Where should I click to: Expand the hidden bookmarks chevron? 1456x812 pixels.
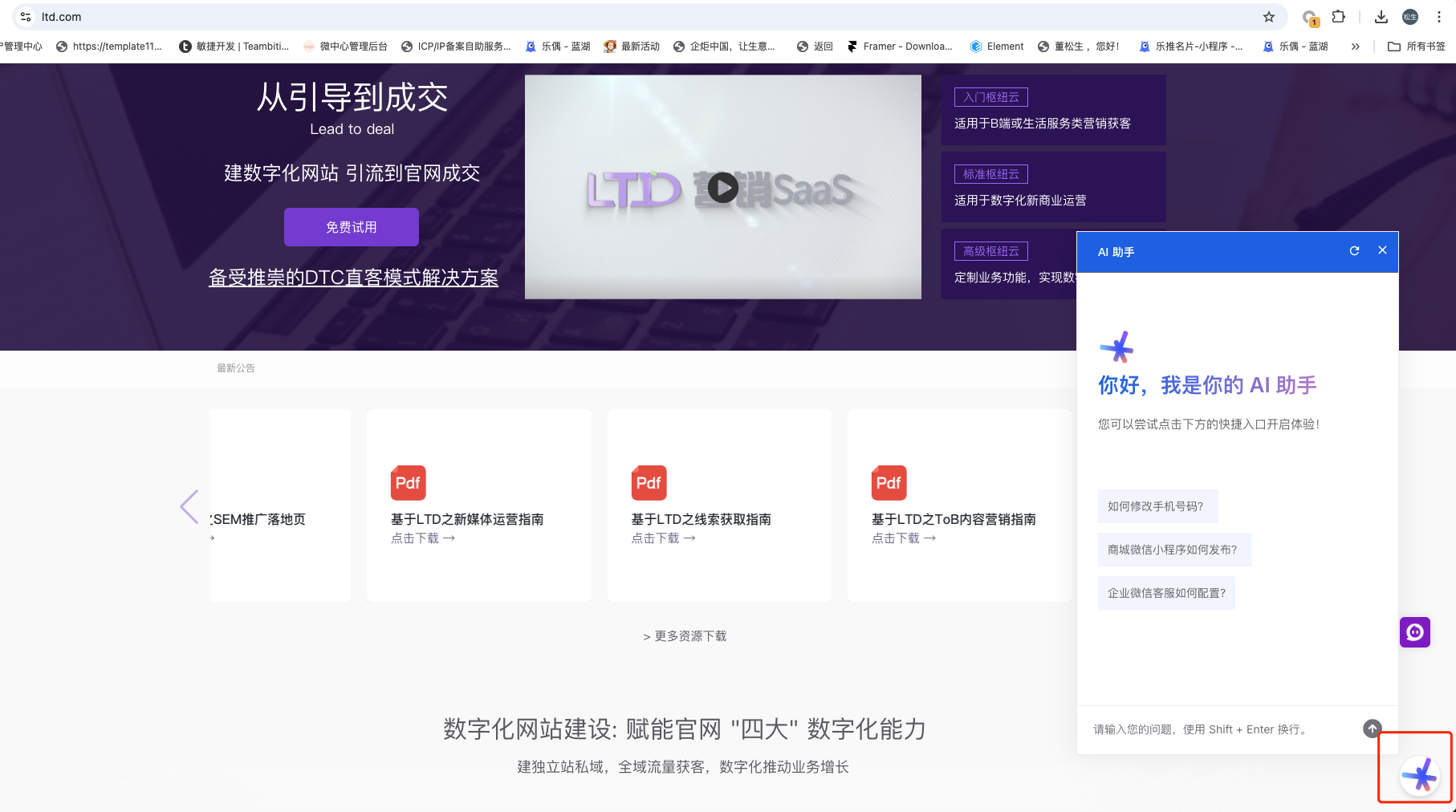tap(1355, 47)
